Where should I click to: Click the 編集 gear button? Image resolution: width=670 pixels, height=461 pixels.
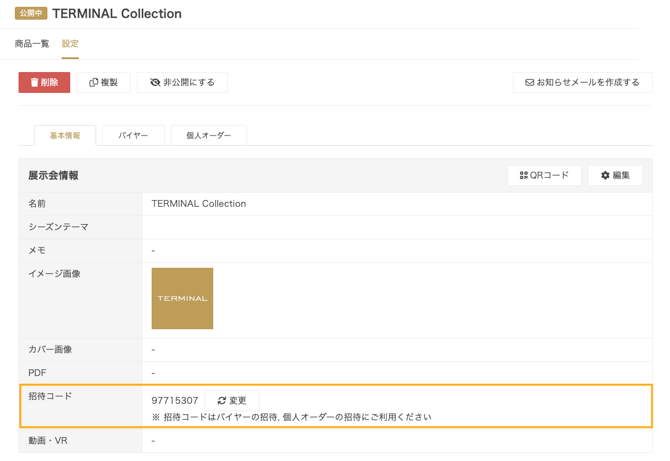[x=615, y=175]
